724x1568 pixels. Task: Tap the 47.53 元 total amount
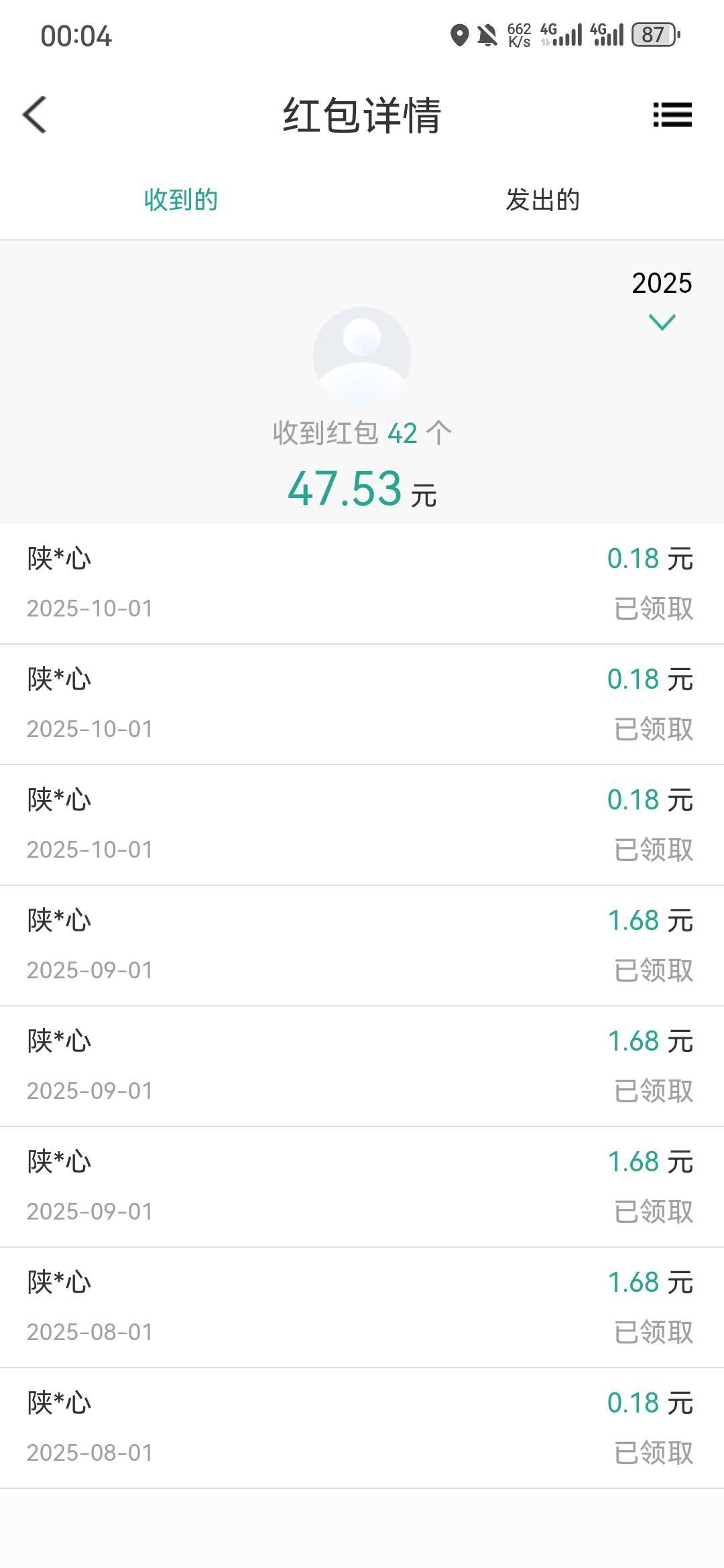(362, 488)
